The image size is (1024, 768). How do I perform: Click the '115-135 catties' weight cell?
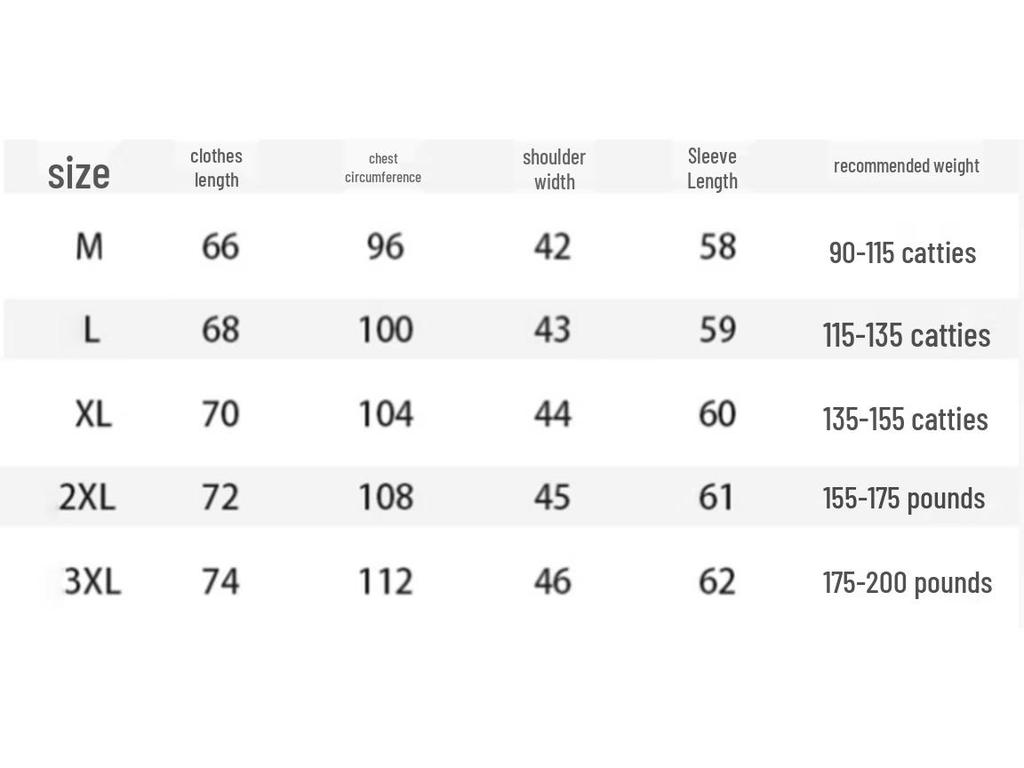click(906, 335)
